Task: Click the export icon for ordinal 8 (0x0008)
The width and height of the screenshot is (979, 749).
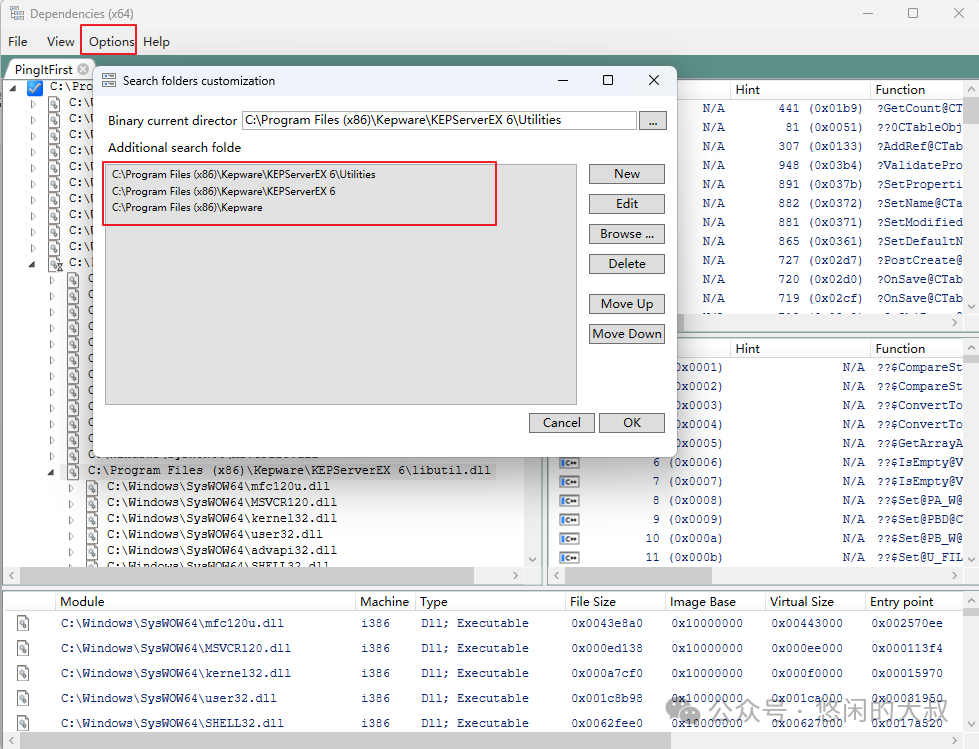Action: click(x=570, y=500)
